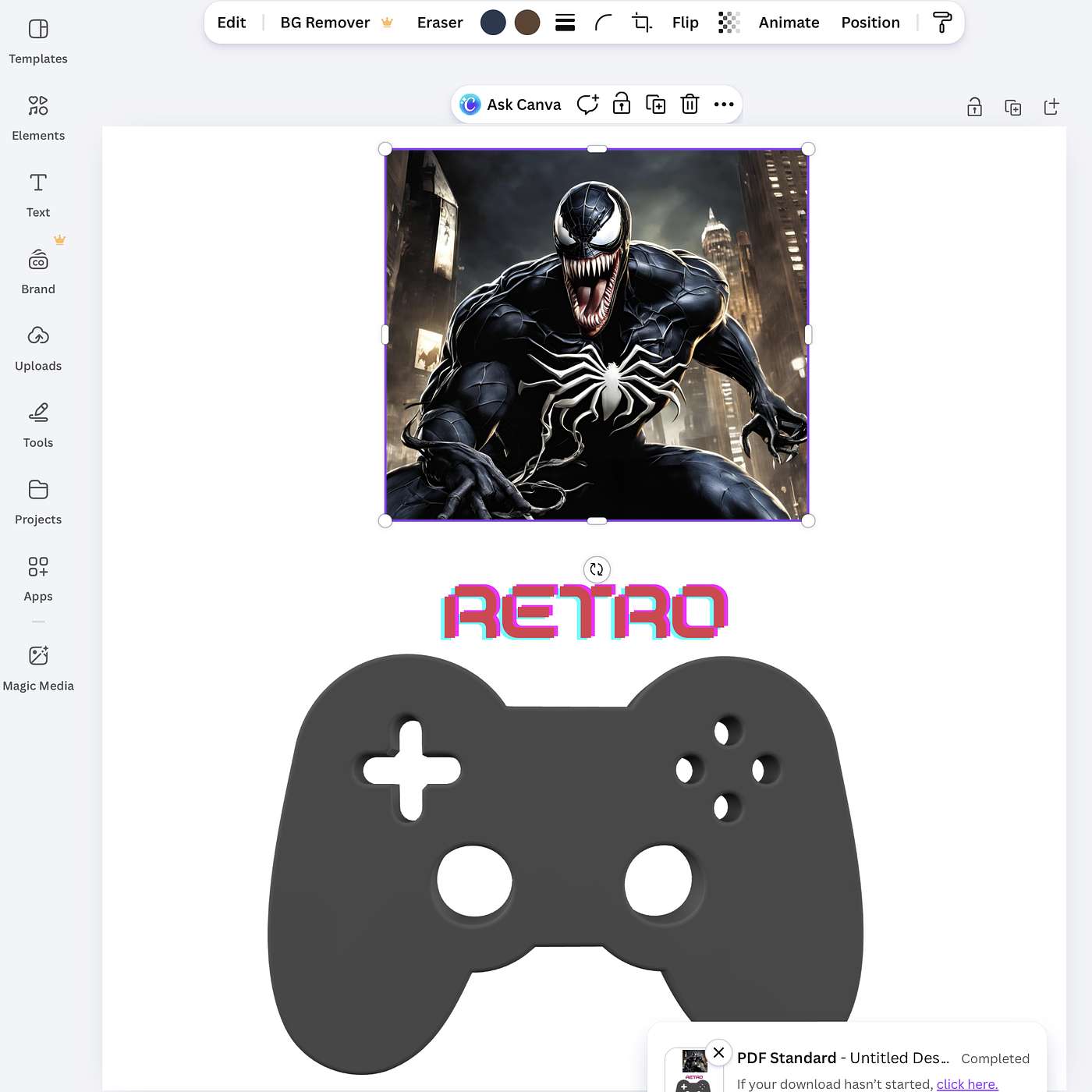Select the game controller graphic
The height and width of the screenshot is (1092, 1092).
[565, 863]
